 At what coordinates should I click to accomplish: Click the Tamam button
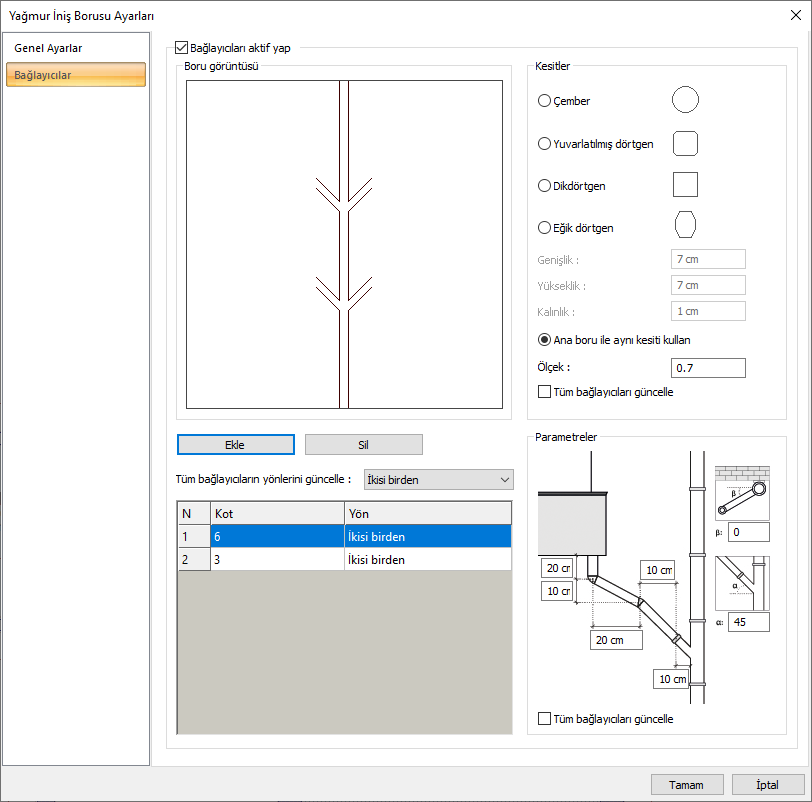point(686,785)
